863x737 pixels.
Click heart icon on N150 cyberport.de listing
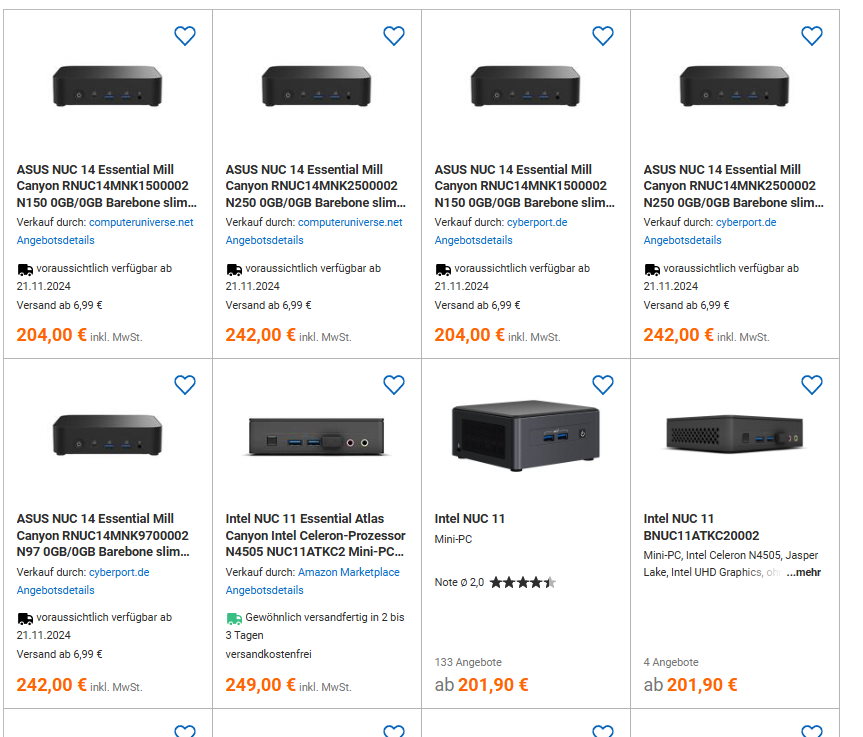[603, 36]
